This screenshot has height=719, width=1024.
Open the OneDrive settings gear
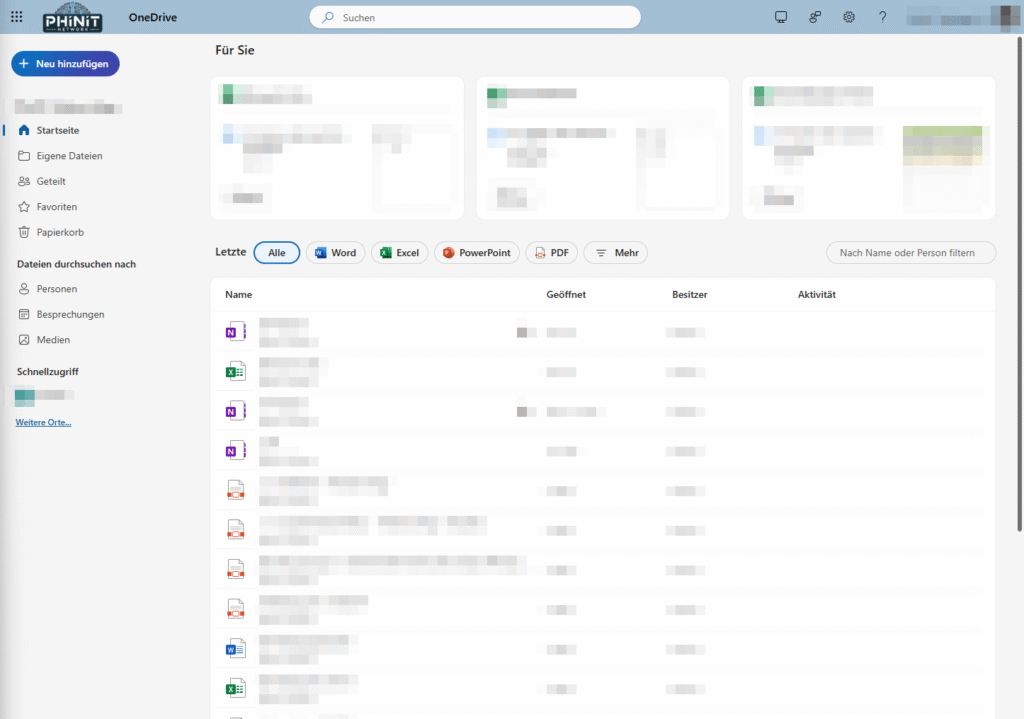[x=848, y=17]
